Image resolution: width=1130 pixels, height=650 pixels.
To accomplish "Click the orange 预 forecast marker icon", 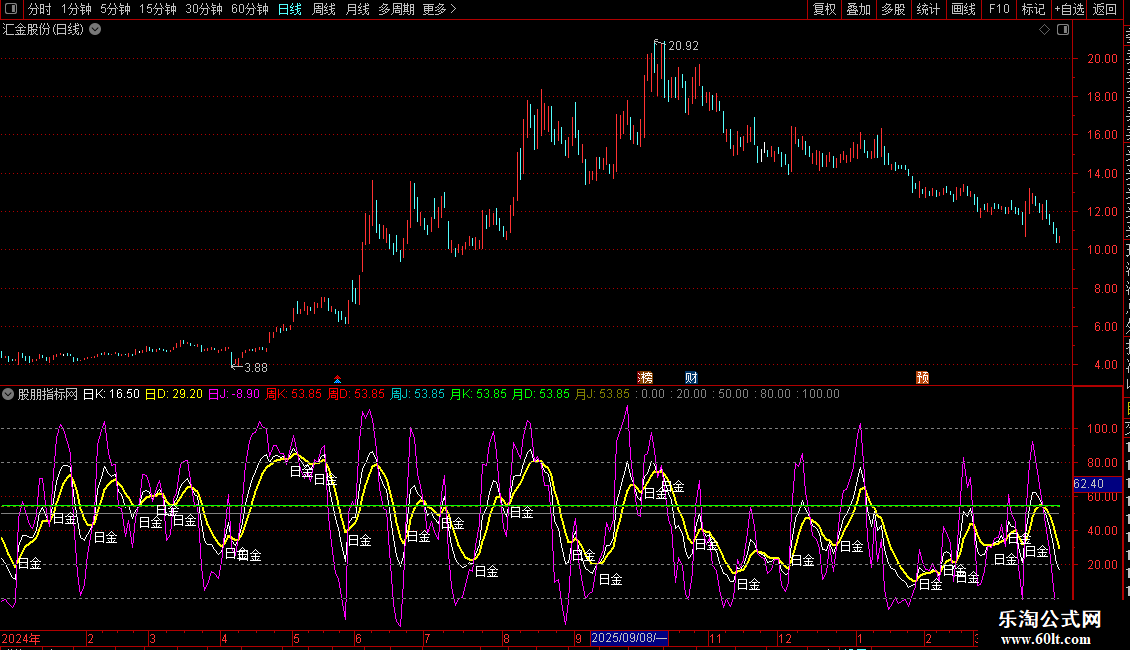I will [x=922, y=377].
